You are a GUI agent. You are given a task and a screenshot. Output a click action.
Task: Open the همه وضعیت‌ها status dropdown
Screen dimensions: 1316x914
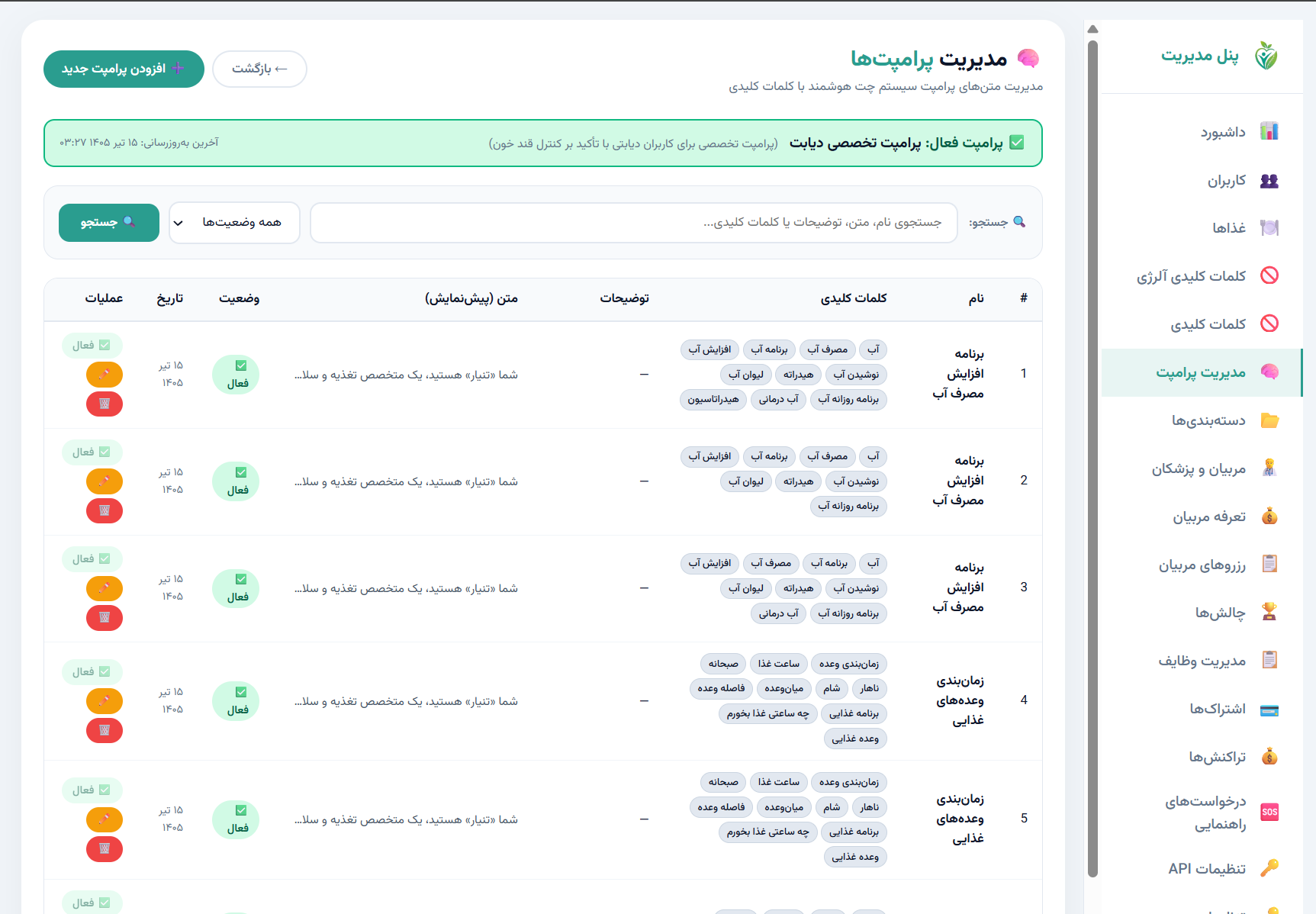coord(234,223)
